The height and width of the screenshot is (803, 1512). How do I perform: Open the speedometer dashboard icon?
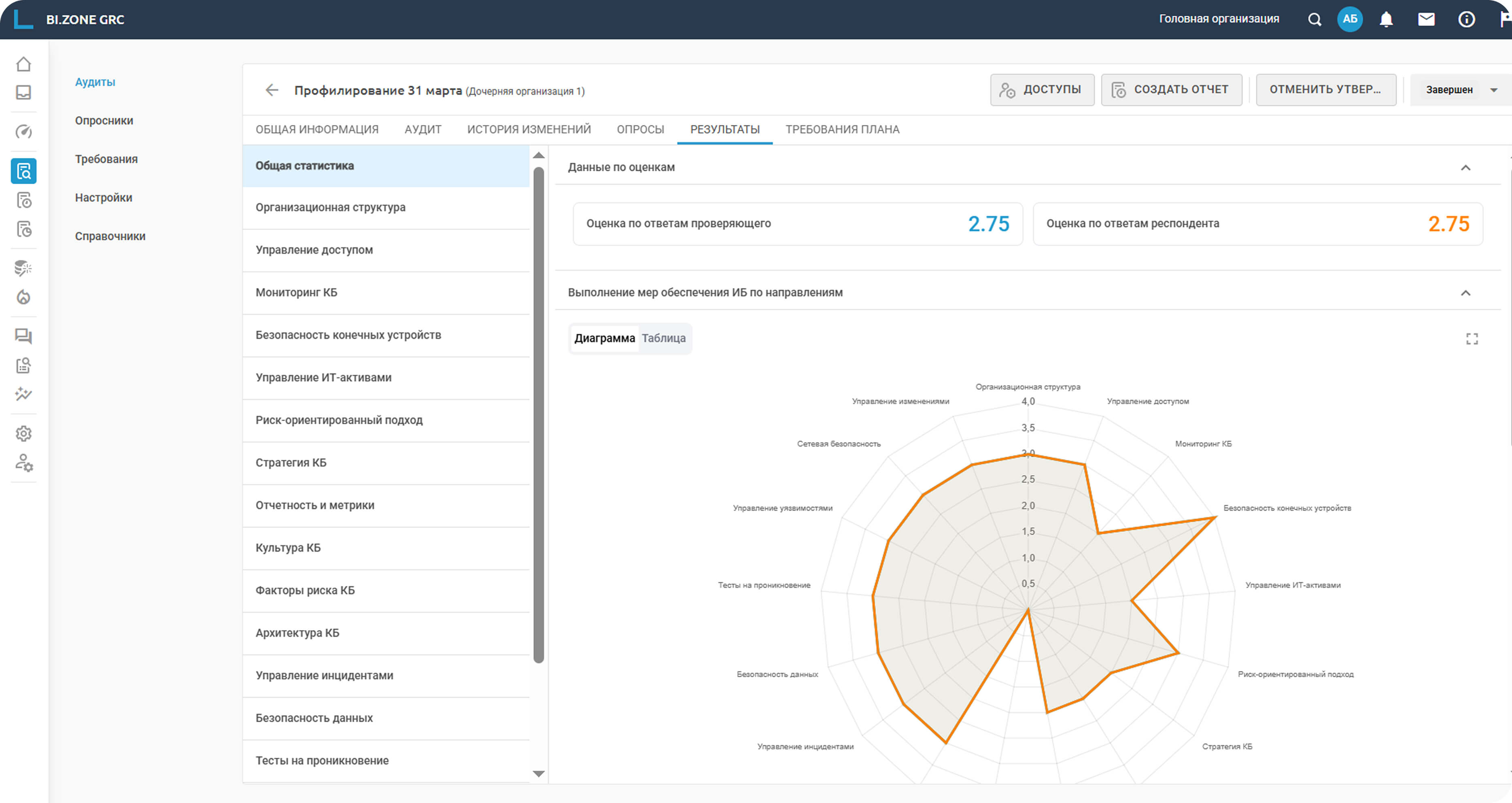(x=23, y=132)
